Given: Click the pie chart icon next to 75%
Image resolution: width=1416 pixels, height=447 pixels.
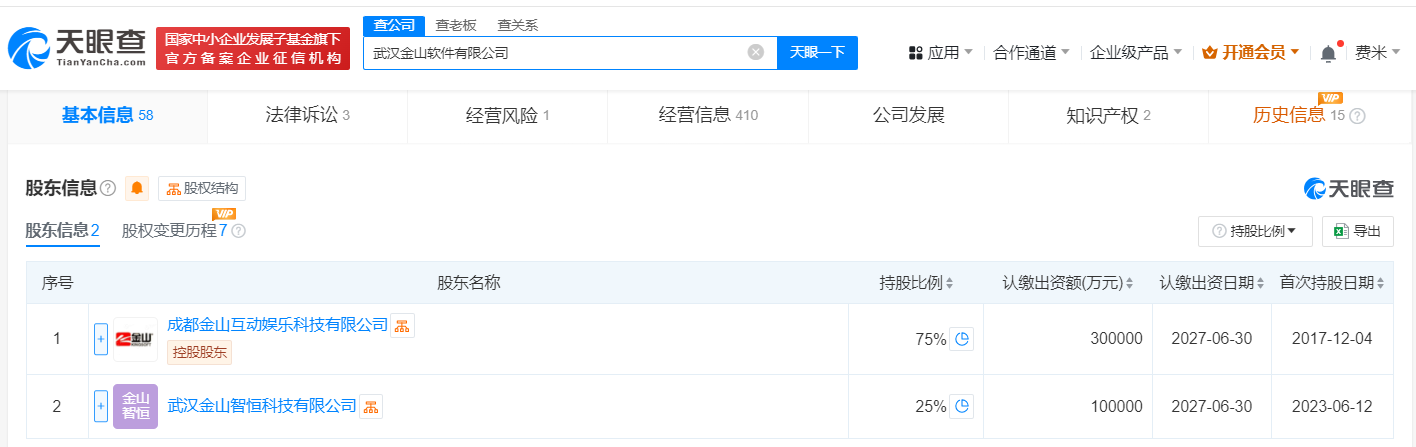Looking at the screenshot, I should tap(961, 339).
